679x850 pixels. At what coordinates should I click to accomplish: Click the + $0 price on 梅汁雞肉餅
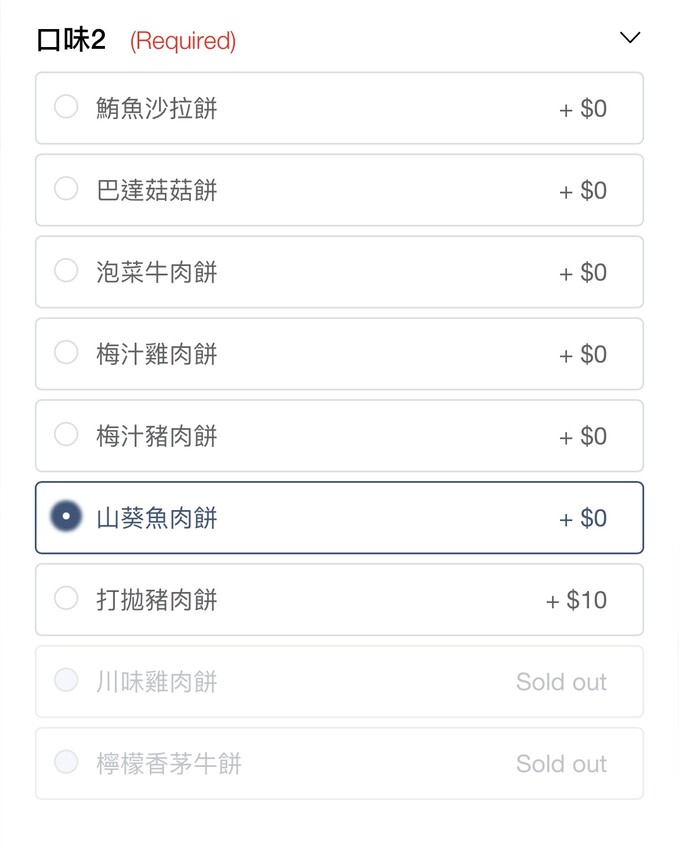coord(583,354)
